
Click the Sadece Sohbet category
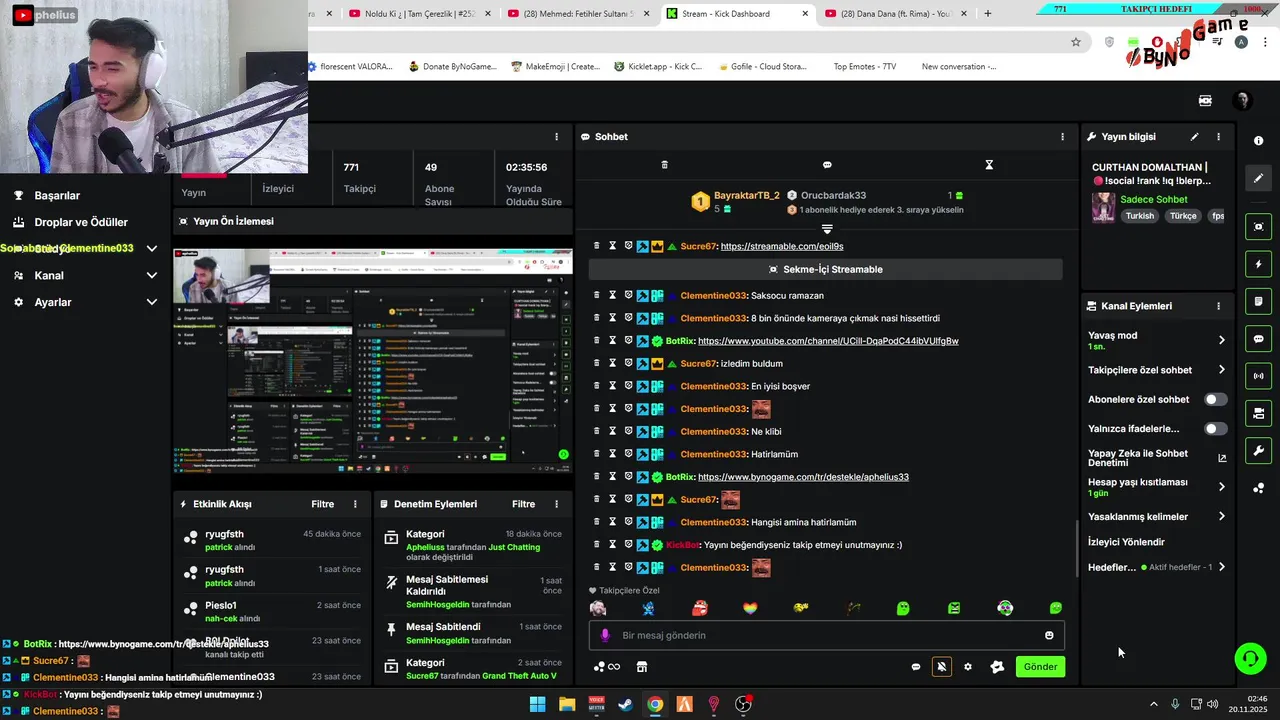(x=1153, y=200)
